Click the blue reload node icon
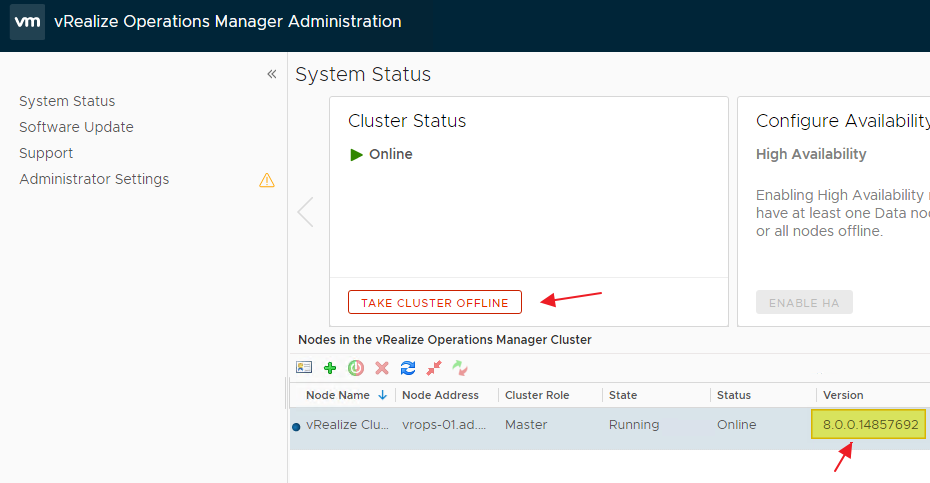The image size is (930, 483). coord(408,368)
